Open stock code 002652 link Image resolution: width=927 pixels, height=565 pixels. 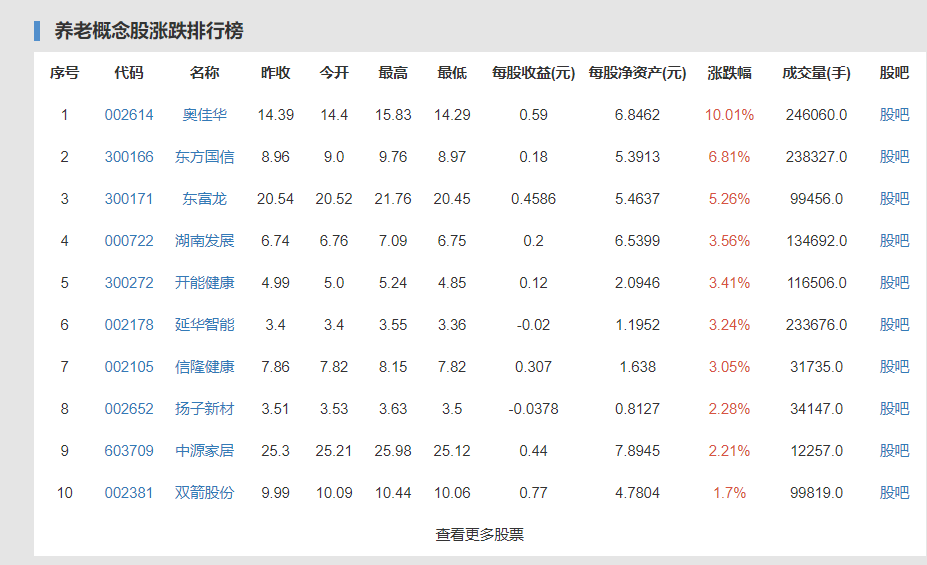coord(129,408)
